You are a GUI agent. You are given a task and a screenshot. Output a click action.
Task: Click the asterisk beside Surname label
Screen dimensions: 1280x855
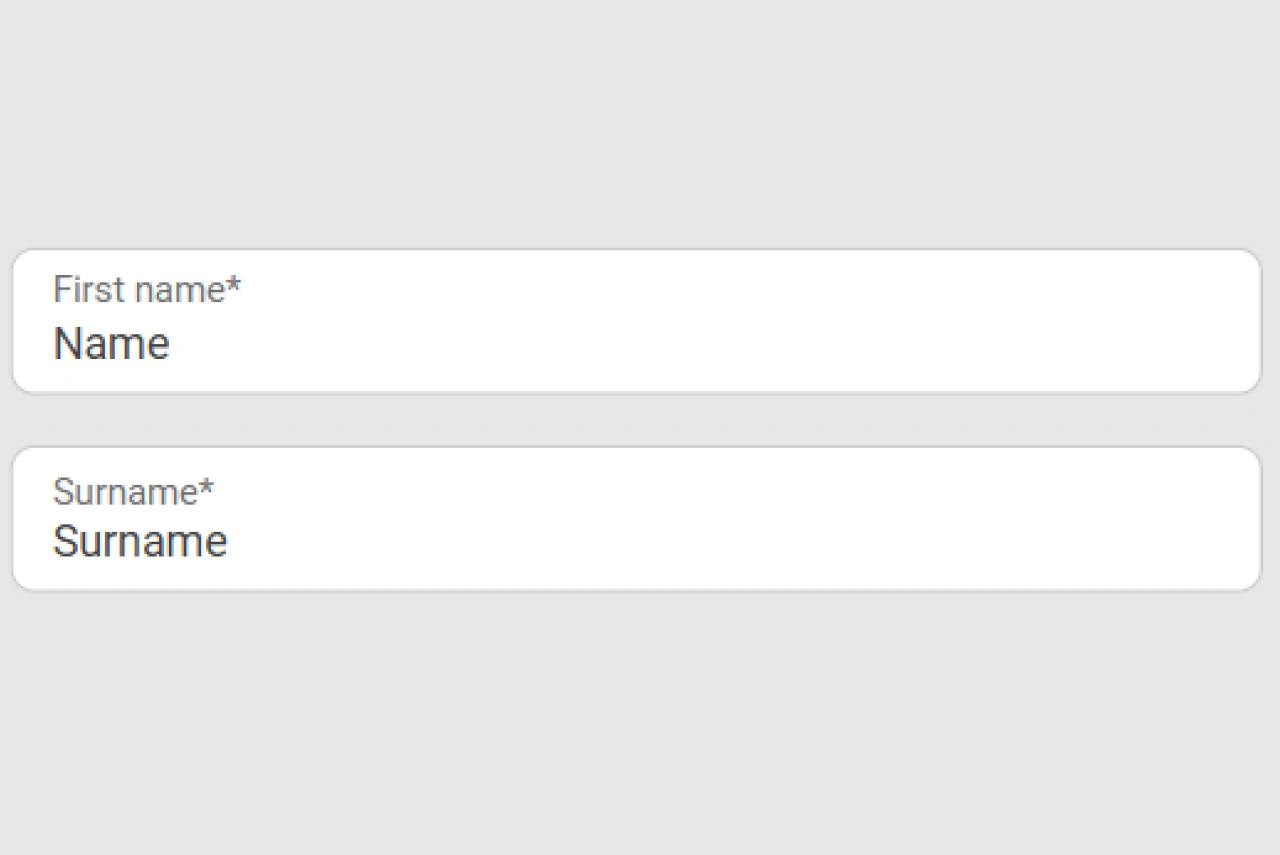coord(206,487)
